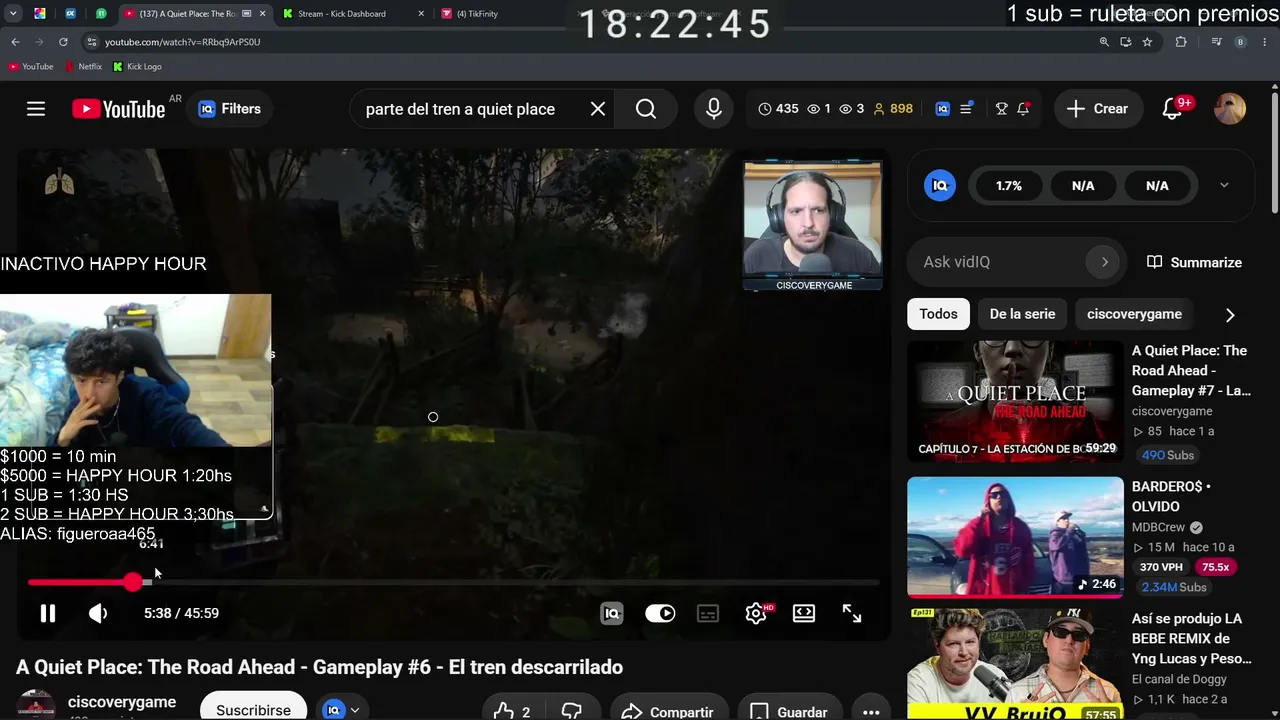Toggle subtitles in the player
Screen dimensions: 1280x720
tap(708, 613)
